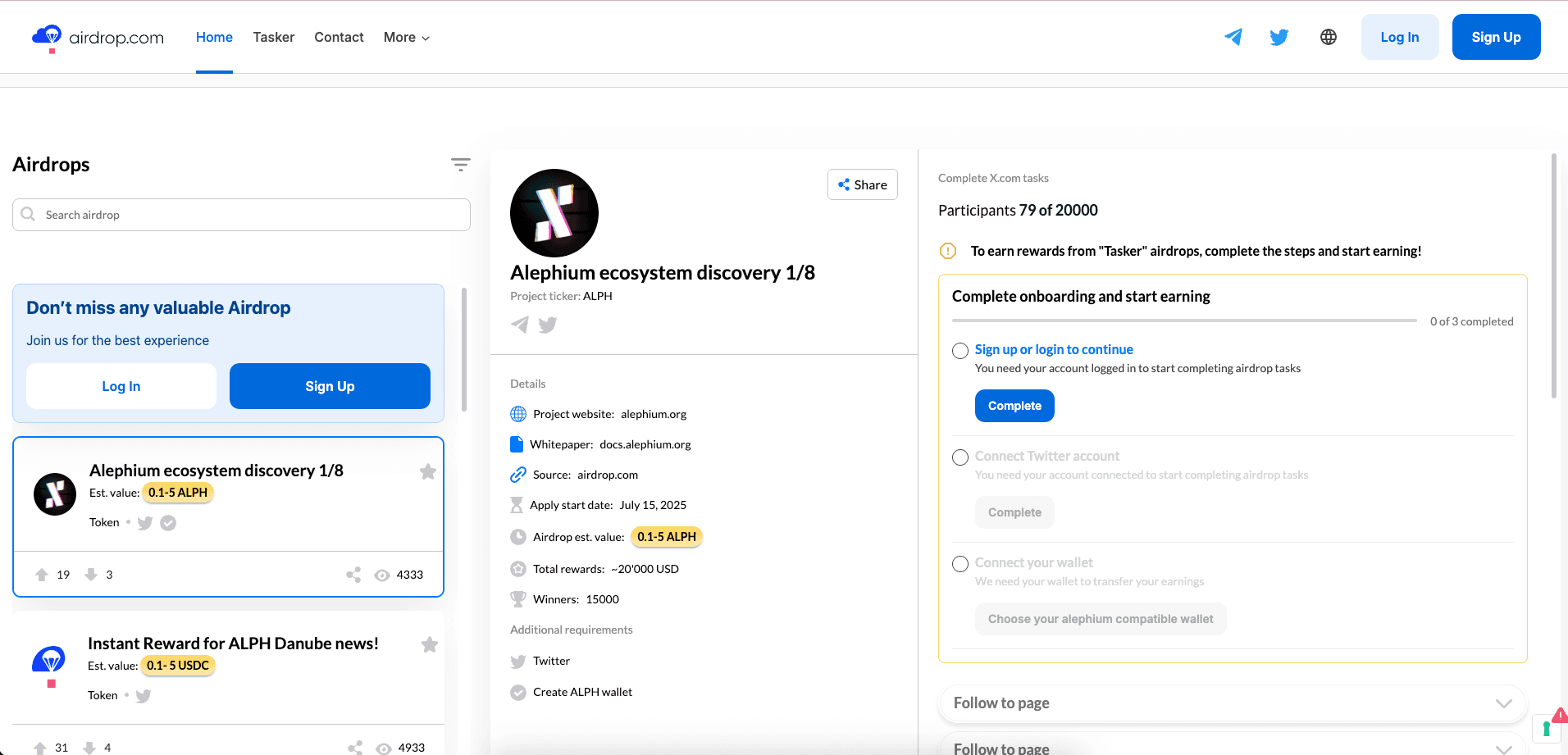Screen dimensions: 1568x755
Task: Open the language globe icon
Action: 1329,37
